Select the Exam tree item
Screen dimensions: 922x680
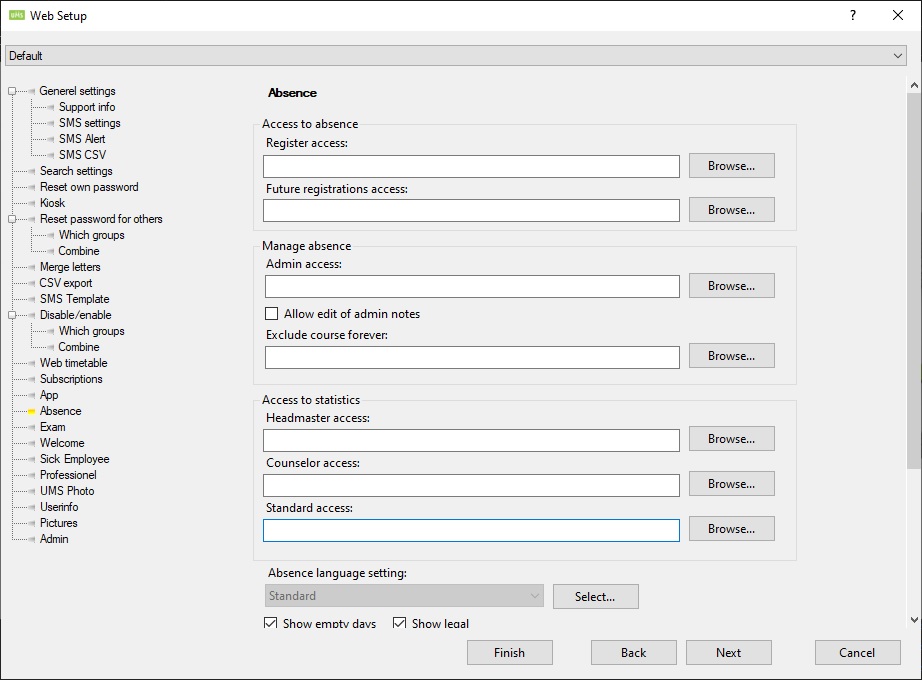pos(52,427)
